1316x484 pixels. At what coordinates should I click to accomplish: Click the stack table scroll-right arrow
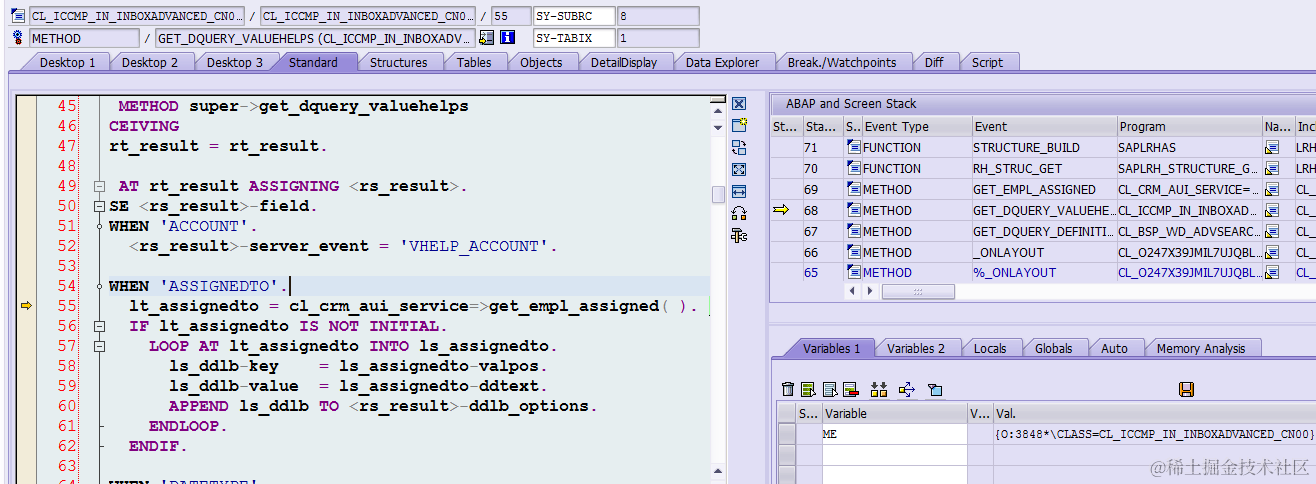tap(871, 291)
